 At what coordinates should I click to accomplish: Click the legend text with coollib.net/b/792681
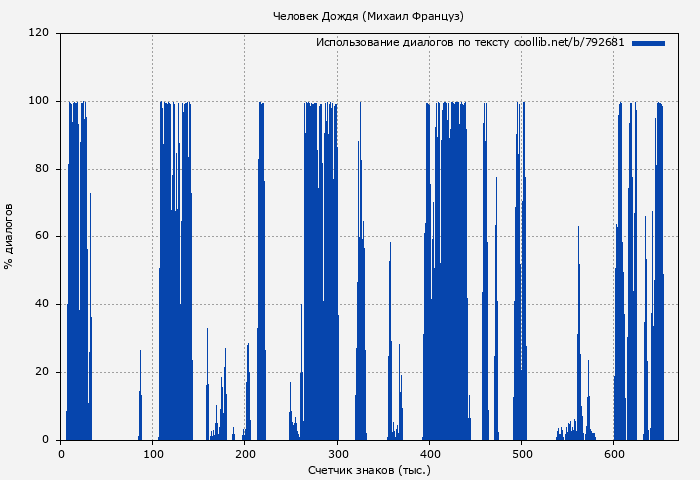point(469,43)
